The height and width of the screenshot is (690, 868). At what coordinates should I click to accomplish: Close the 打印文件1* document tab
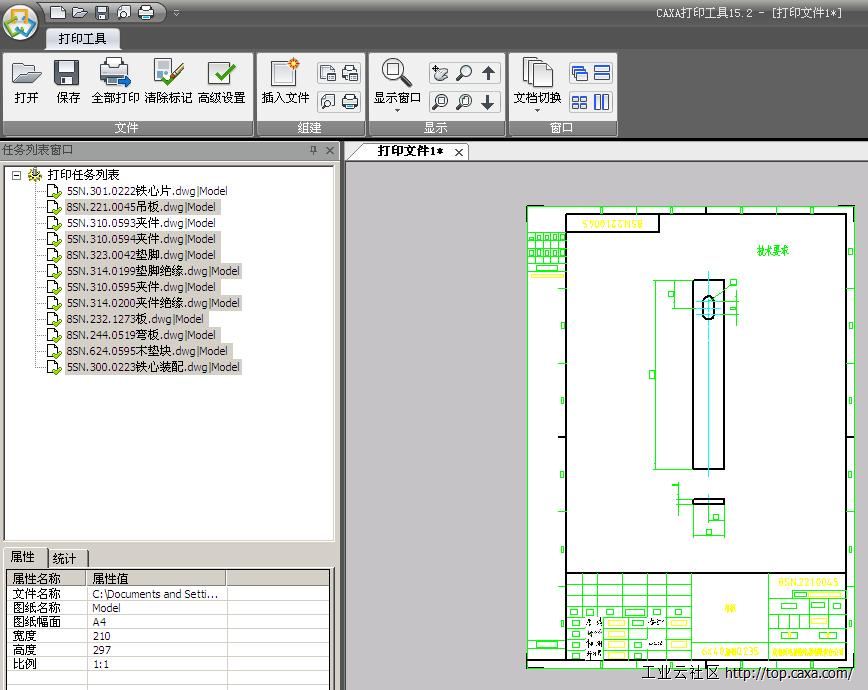459,152
